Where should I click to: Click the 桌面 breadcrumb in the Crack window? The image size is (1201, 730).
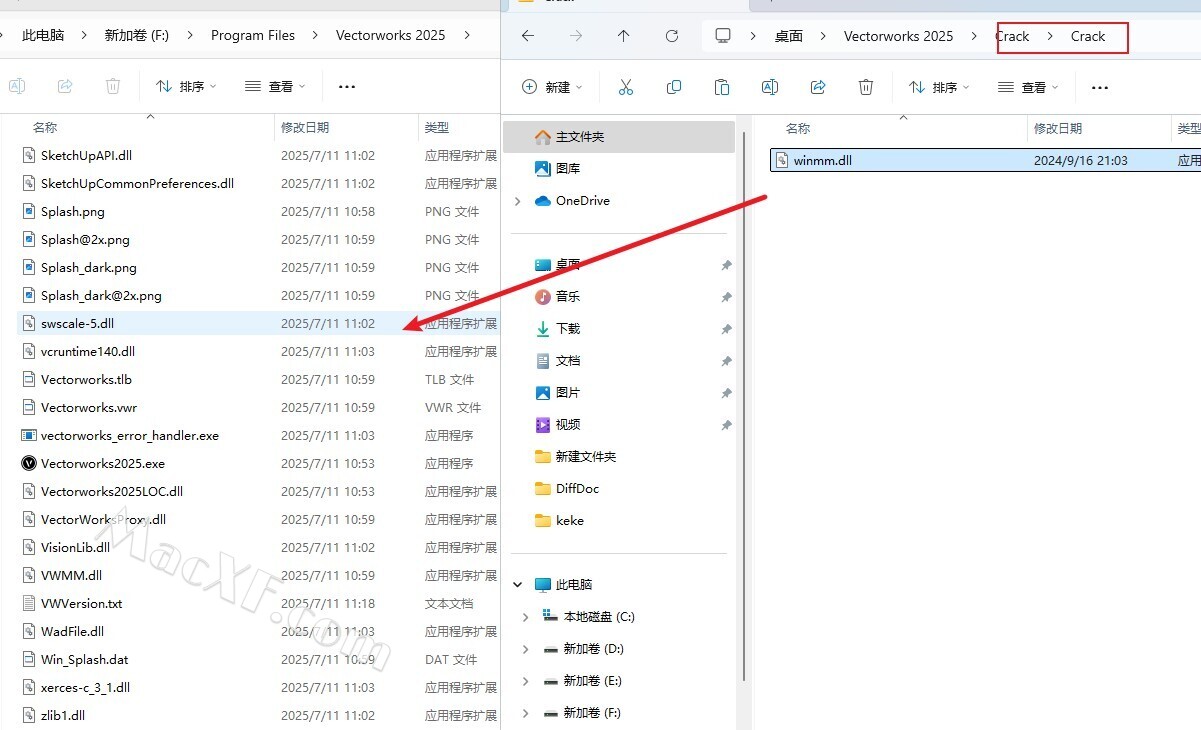pyautogui.click(x=789, y=36)
